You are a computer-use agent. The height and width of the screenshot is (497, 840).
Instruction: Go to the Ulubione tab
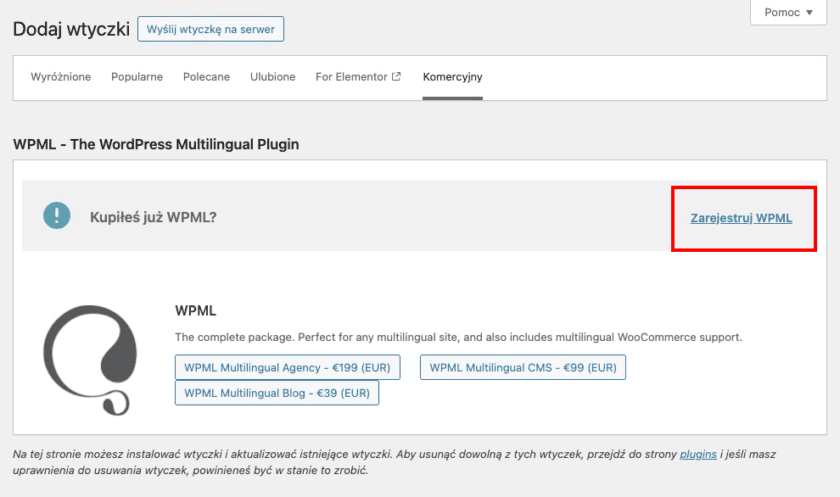pyautogui.click(x=272, y=77)
